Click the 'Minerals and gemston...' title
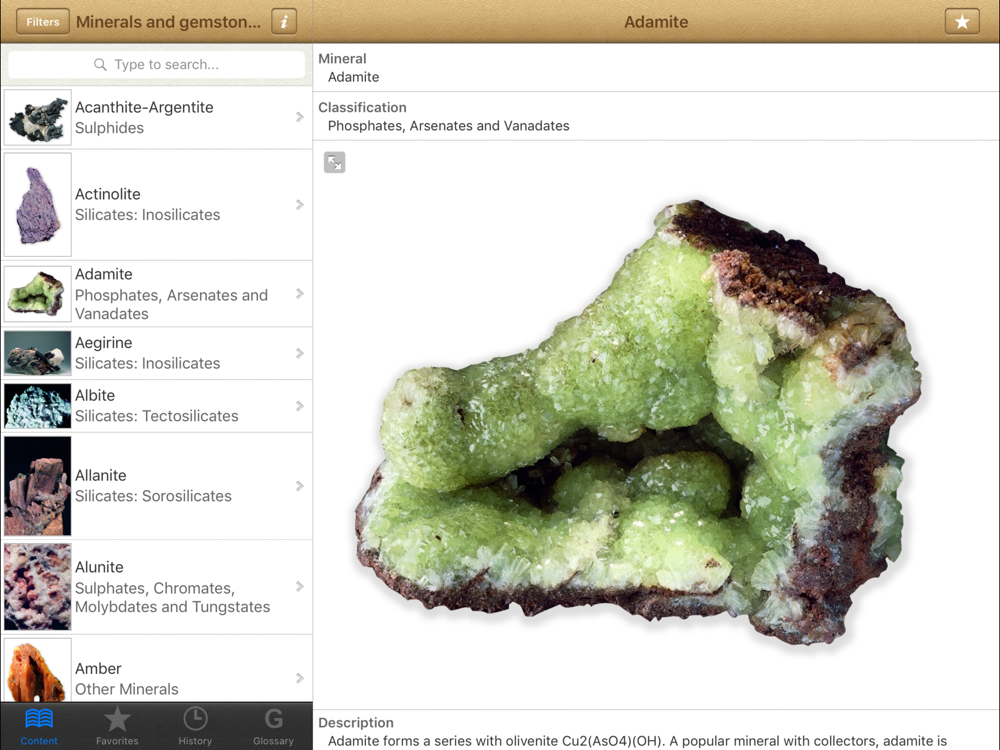Image resolution: width=1000 pixels, height=750 pixels. 168,22
